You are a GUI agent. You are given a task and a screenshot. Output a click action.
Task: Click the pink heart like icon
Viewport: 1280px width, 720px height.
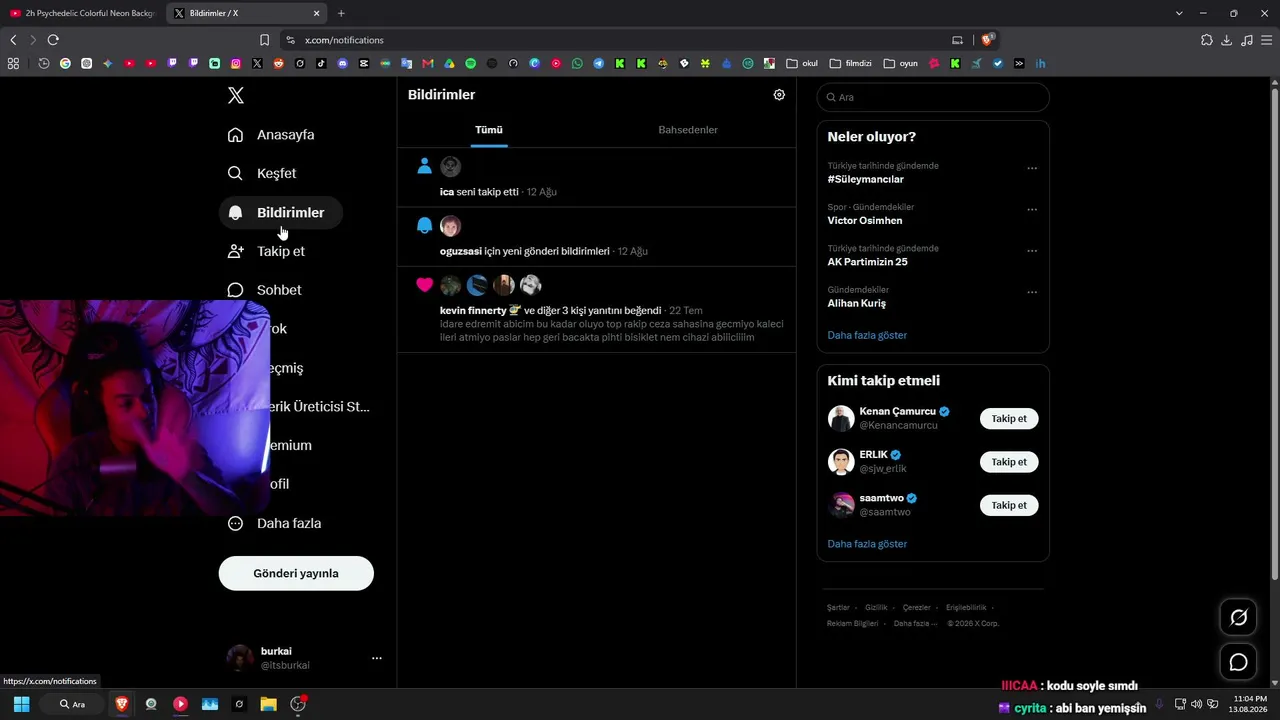(x=425, y=285)
